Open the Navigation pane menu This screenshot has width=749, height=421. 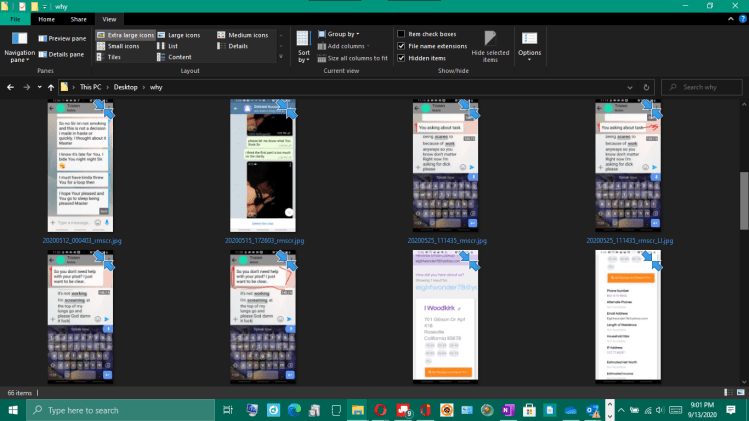click(x=19, y=51)
